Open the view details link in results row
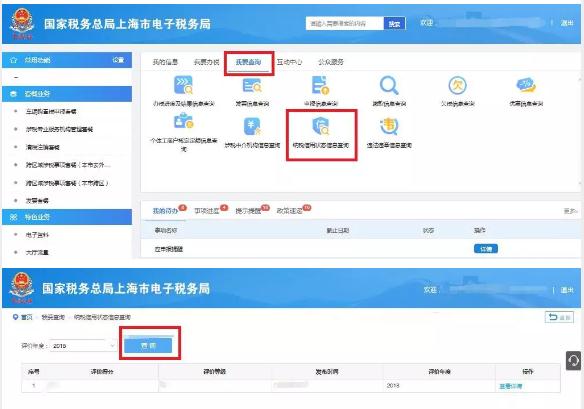 tap(511, 386)
